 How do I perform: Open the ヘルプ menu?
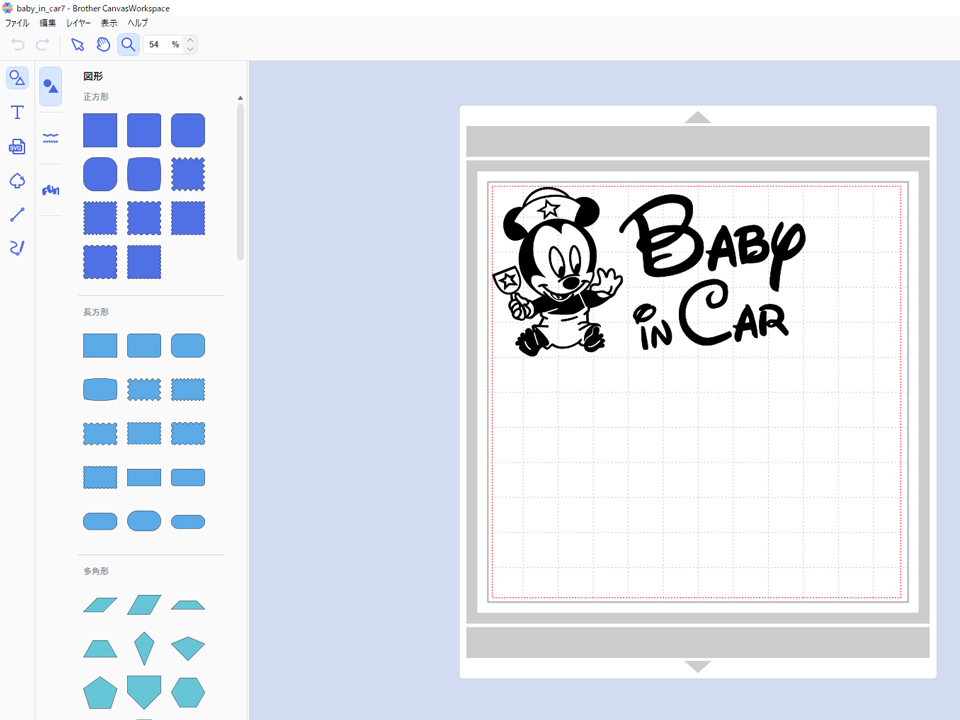138,23
